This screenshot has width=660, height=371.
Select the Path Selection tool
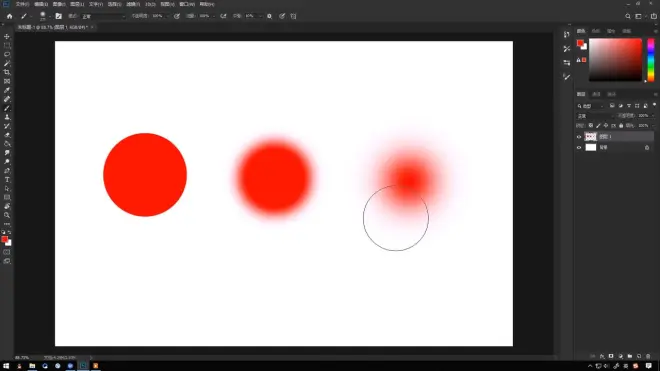click(7, 189)
